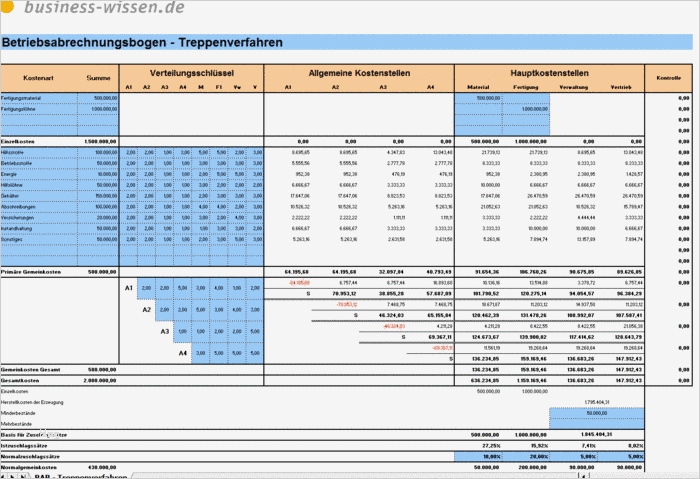Select the A1 row label in step allocation
The width and height of the screenshot is (700, 479).
(129, 288)
